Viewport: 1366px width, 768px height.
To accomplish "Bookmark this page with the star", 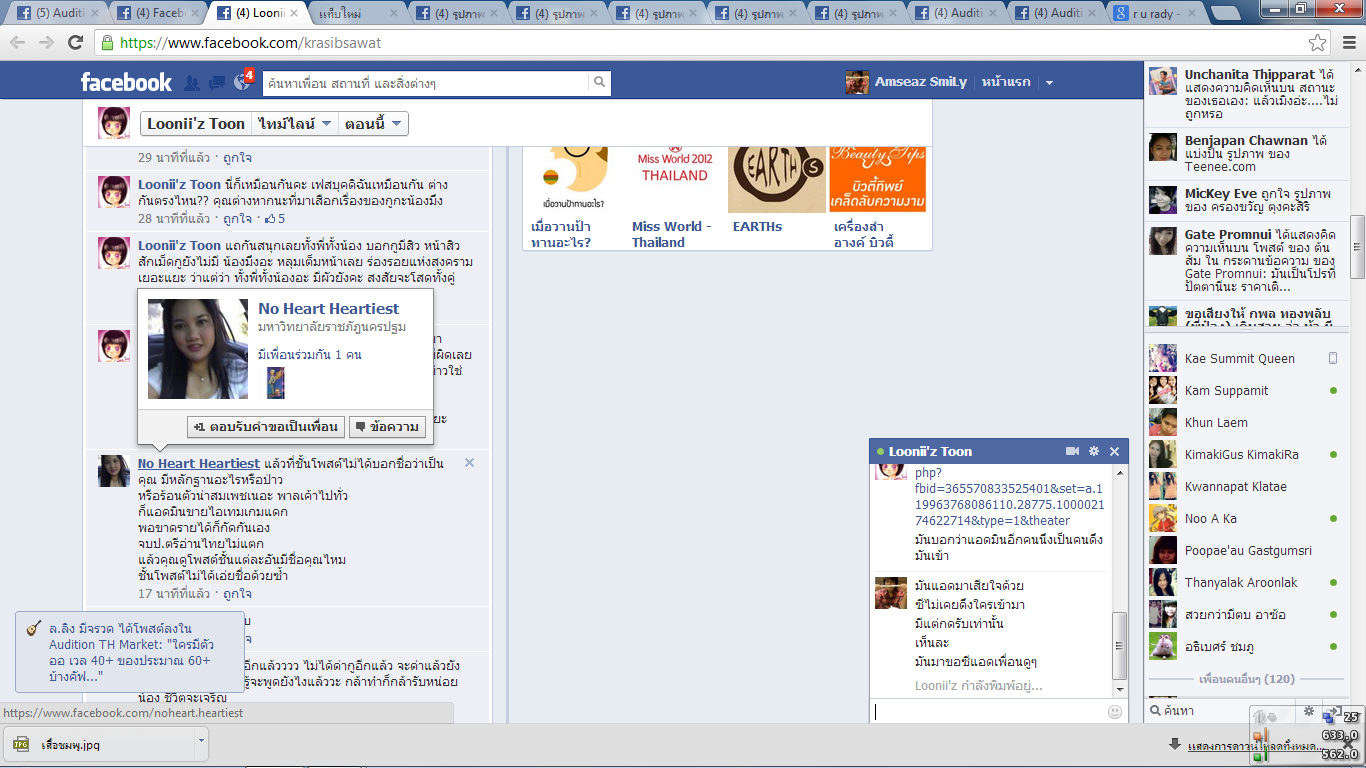I will coord(1318,43).
